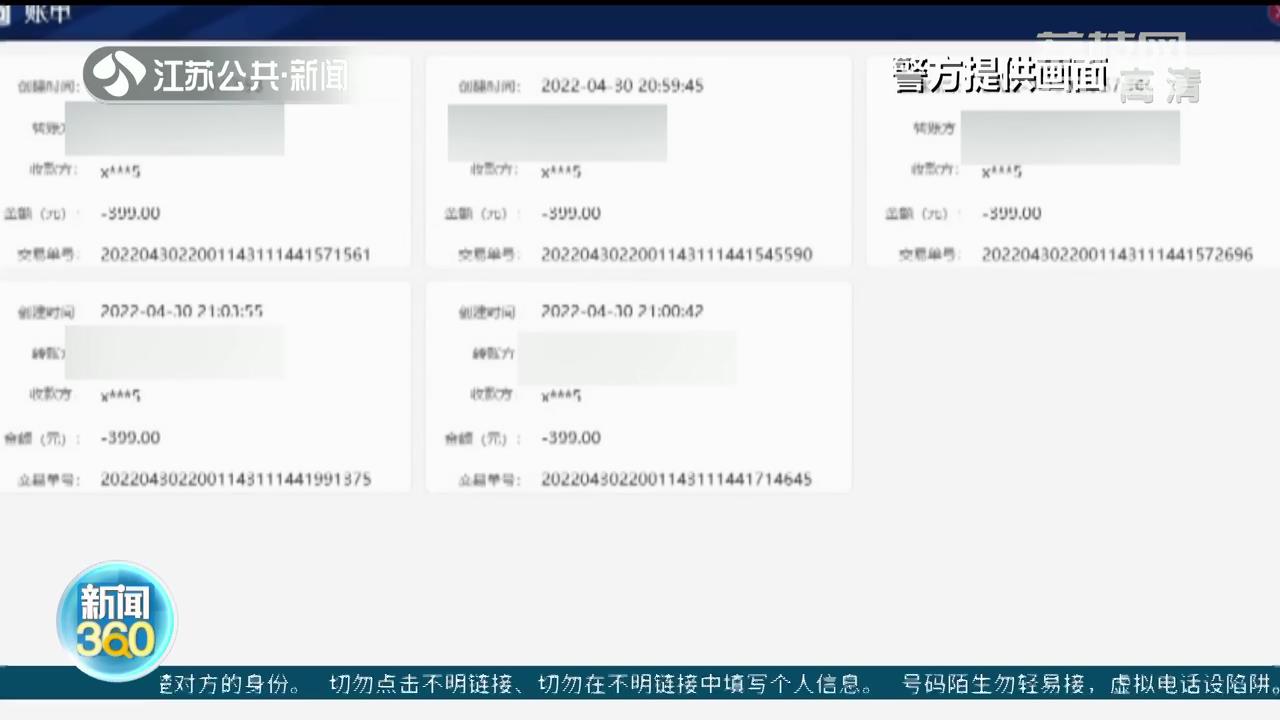Select -399.00 amount in the 21:03:55 record
Screen dimensions: 1280x720
click(130, 437)
